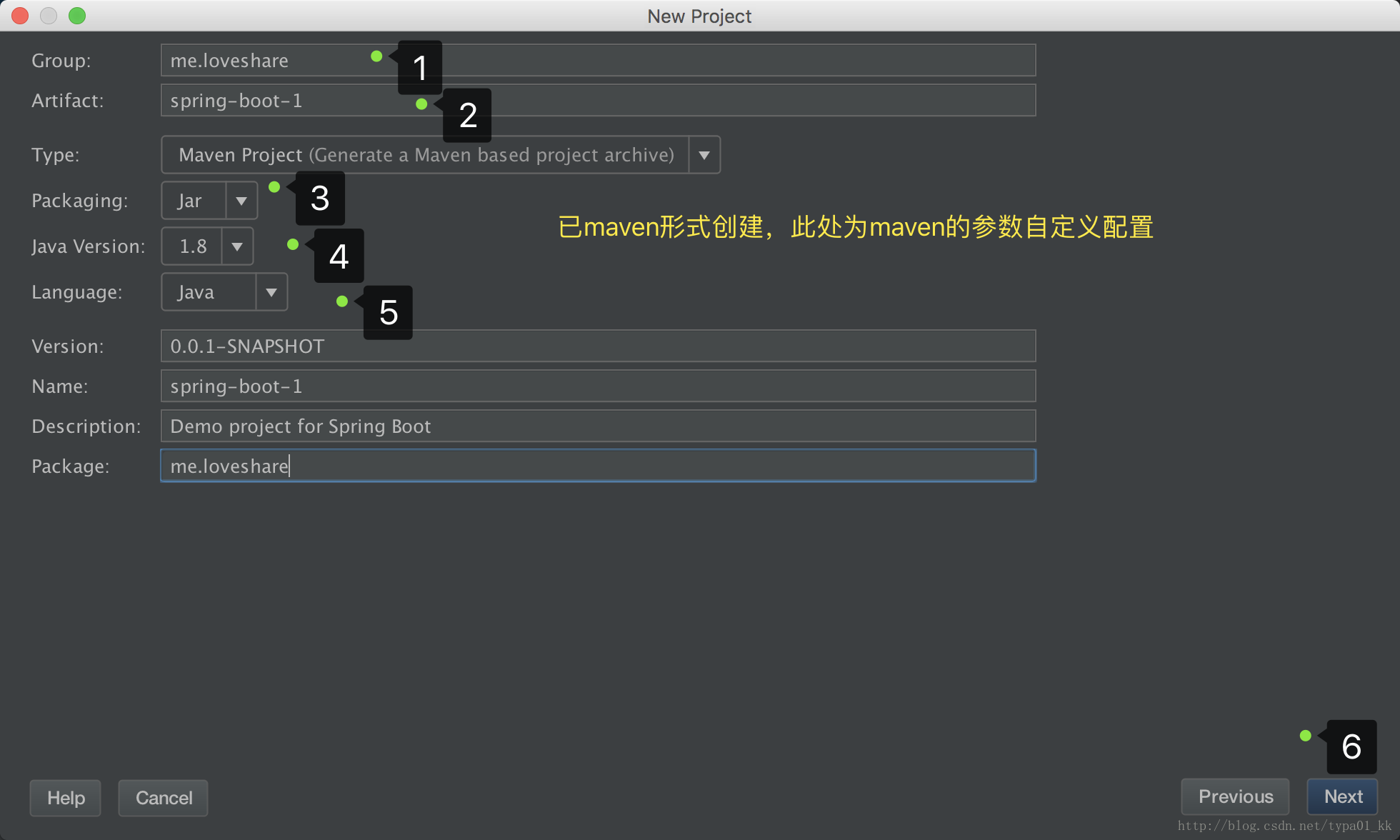Click the green zoom window button
1400x840 pixels.
click(77, 16)
